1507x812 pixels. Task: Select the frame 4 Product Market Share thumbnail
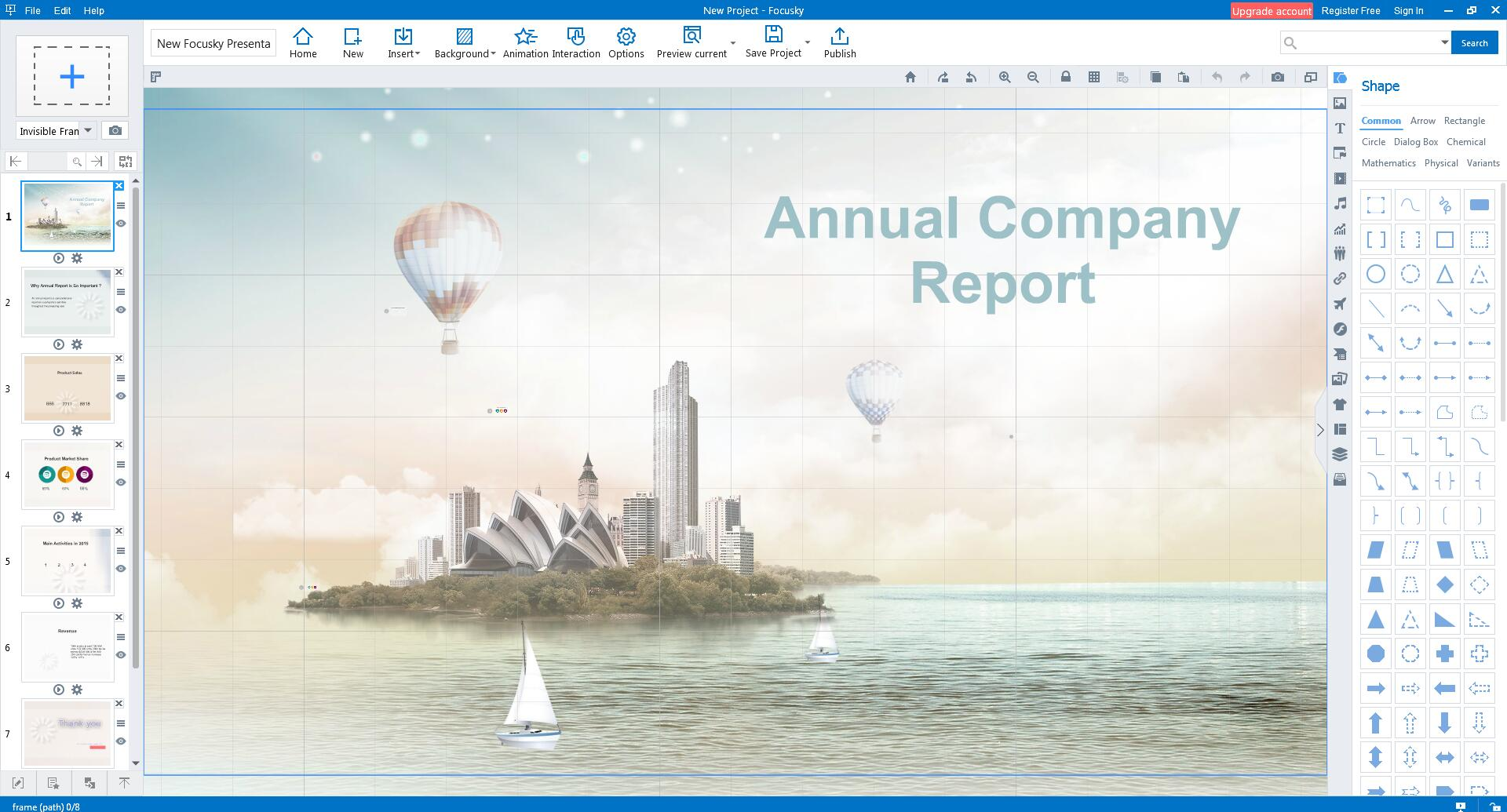click(x=68, y=475)
